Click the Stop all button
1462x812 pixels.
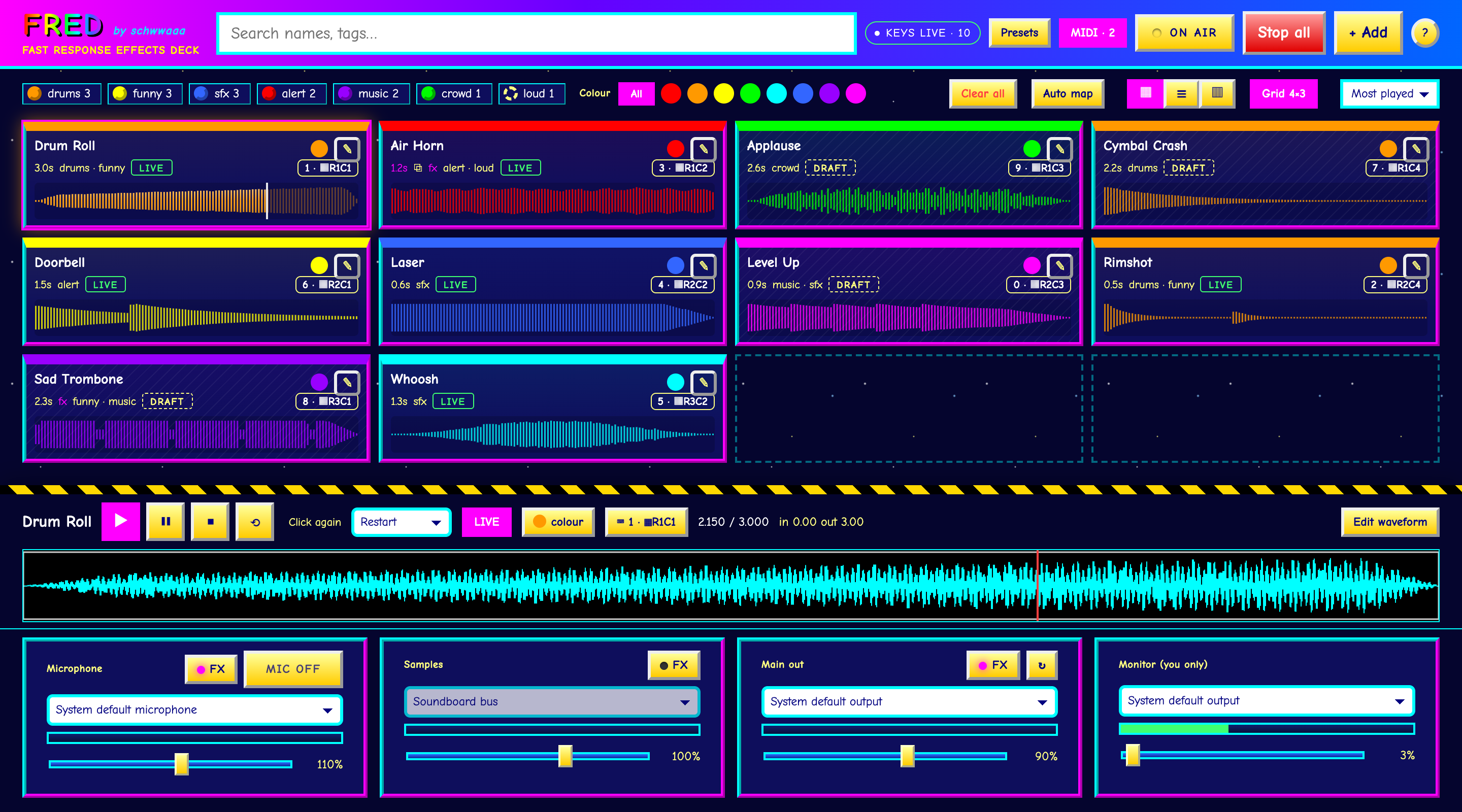(1284, 33)
